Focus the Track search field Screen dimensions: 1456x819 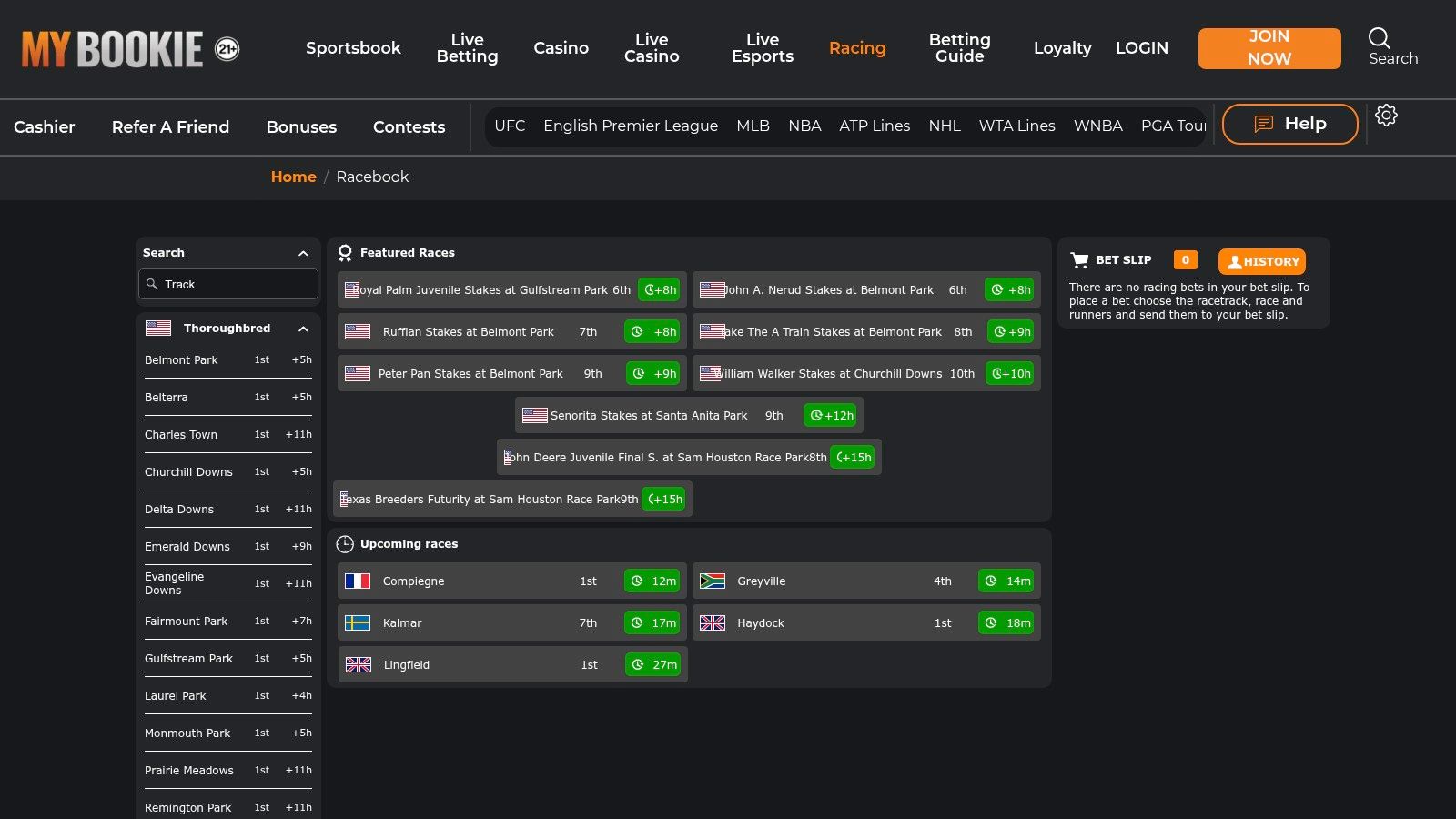[228, 284]
